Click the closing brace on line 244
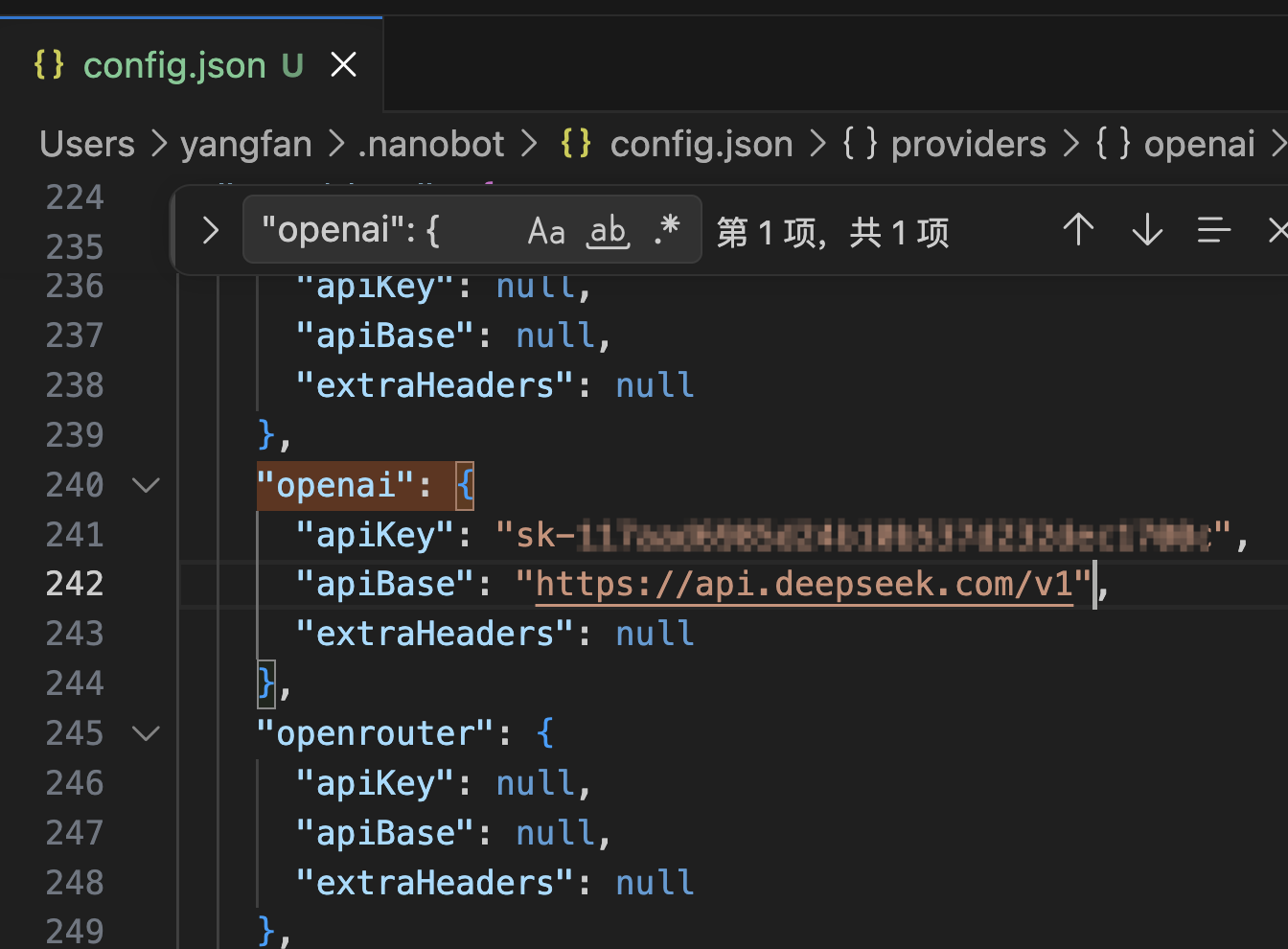This screenshot has height=949, width=1288. coord(266,683)
